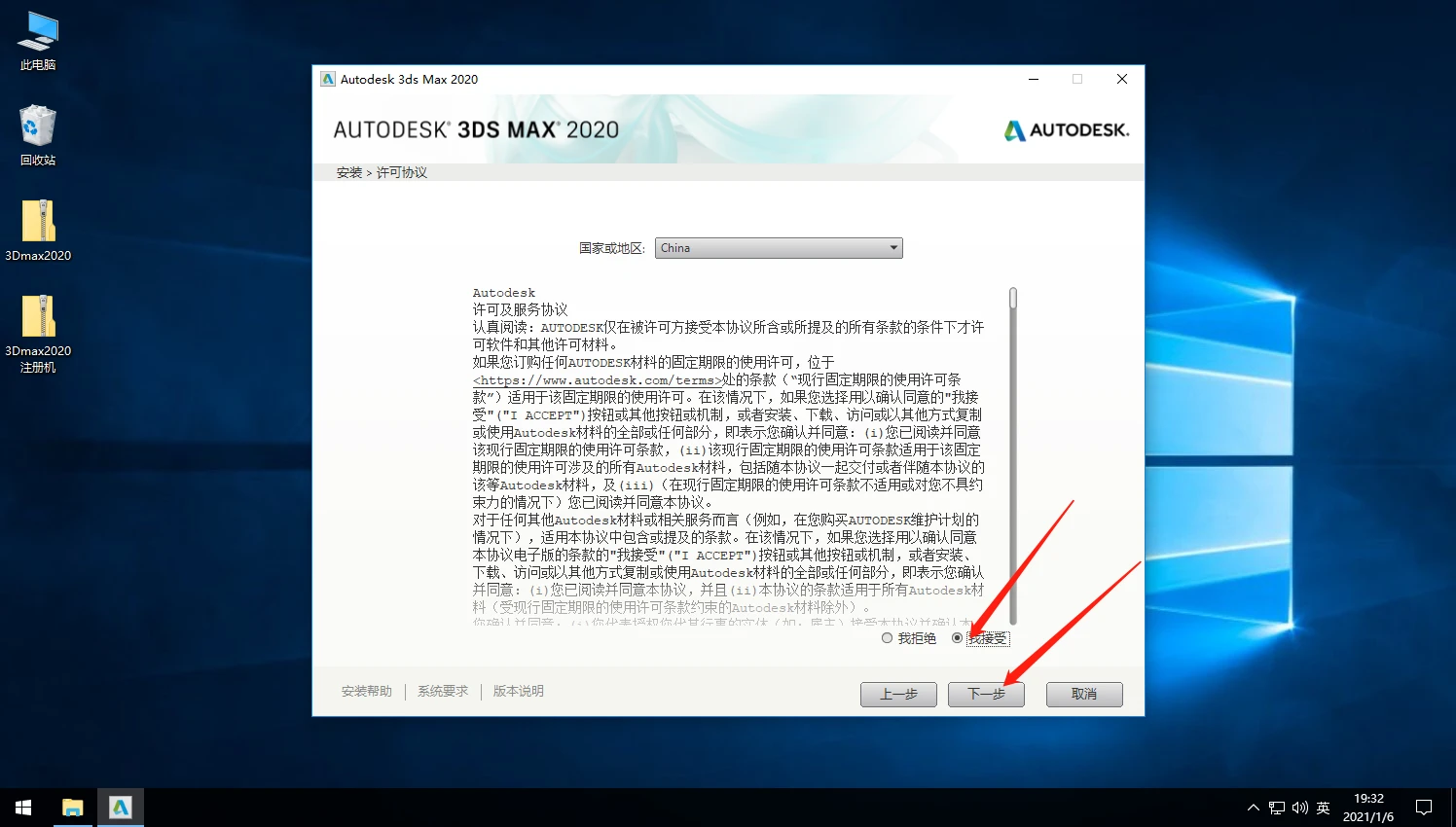Screen dimensions: 1456x827
Task: Click the autodesk.com/terms URL in the agreement
Action: coord(598,380)
